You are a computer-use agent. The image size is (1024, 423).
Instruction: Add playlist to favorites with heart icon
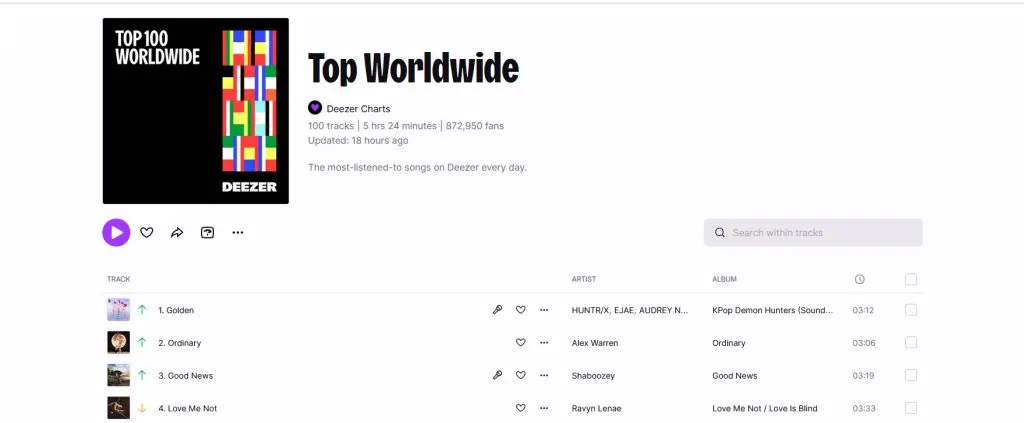[147, 232]
